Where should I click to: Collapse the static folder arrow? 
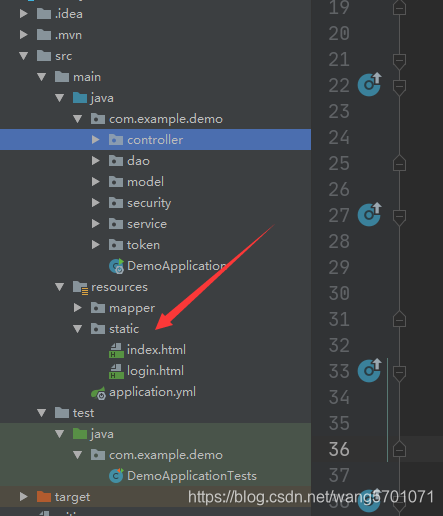pos(78,329)
